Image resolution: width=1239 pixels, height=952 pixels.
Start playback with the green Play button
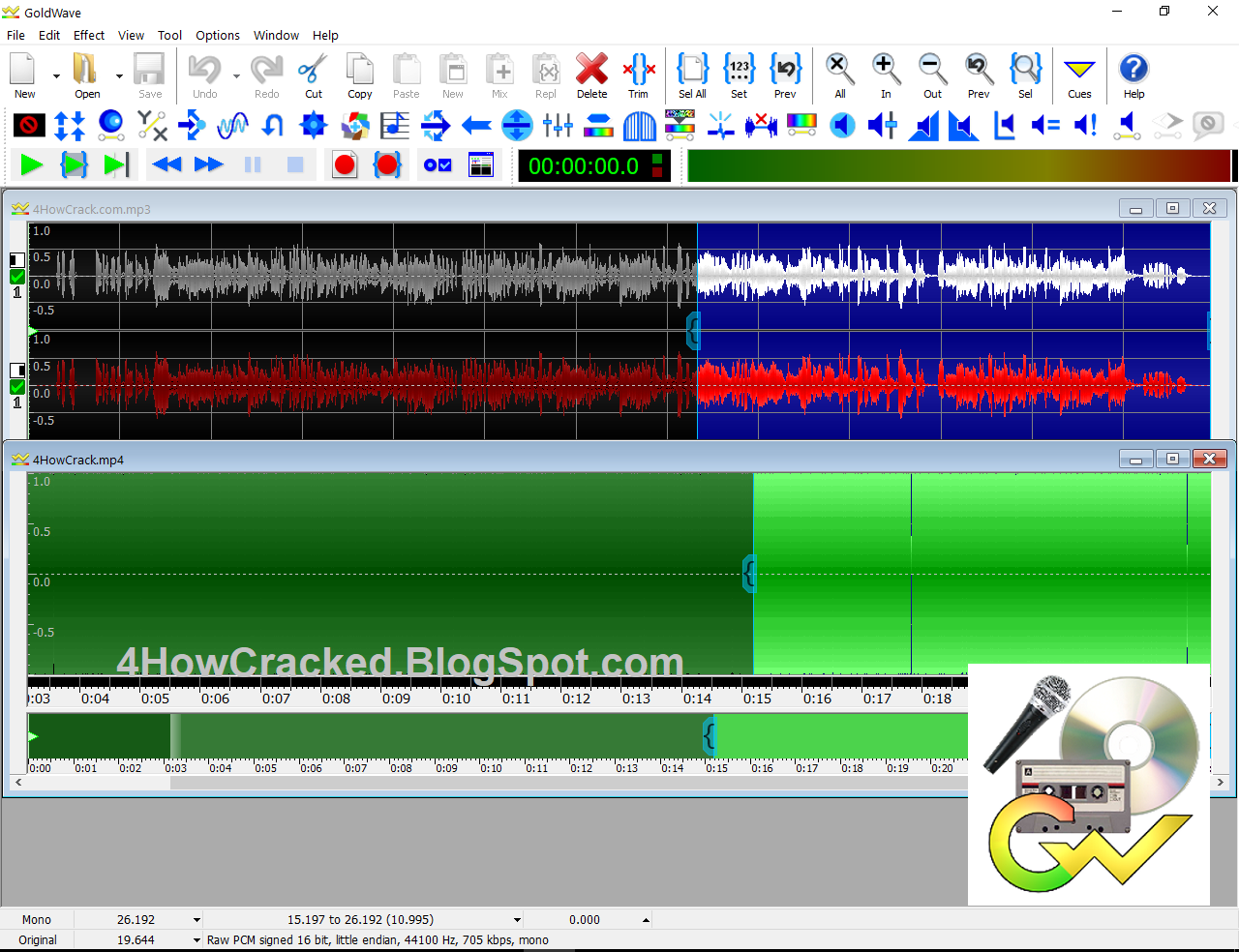30,164
